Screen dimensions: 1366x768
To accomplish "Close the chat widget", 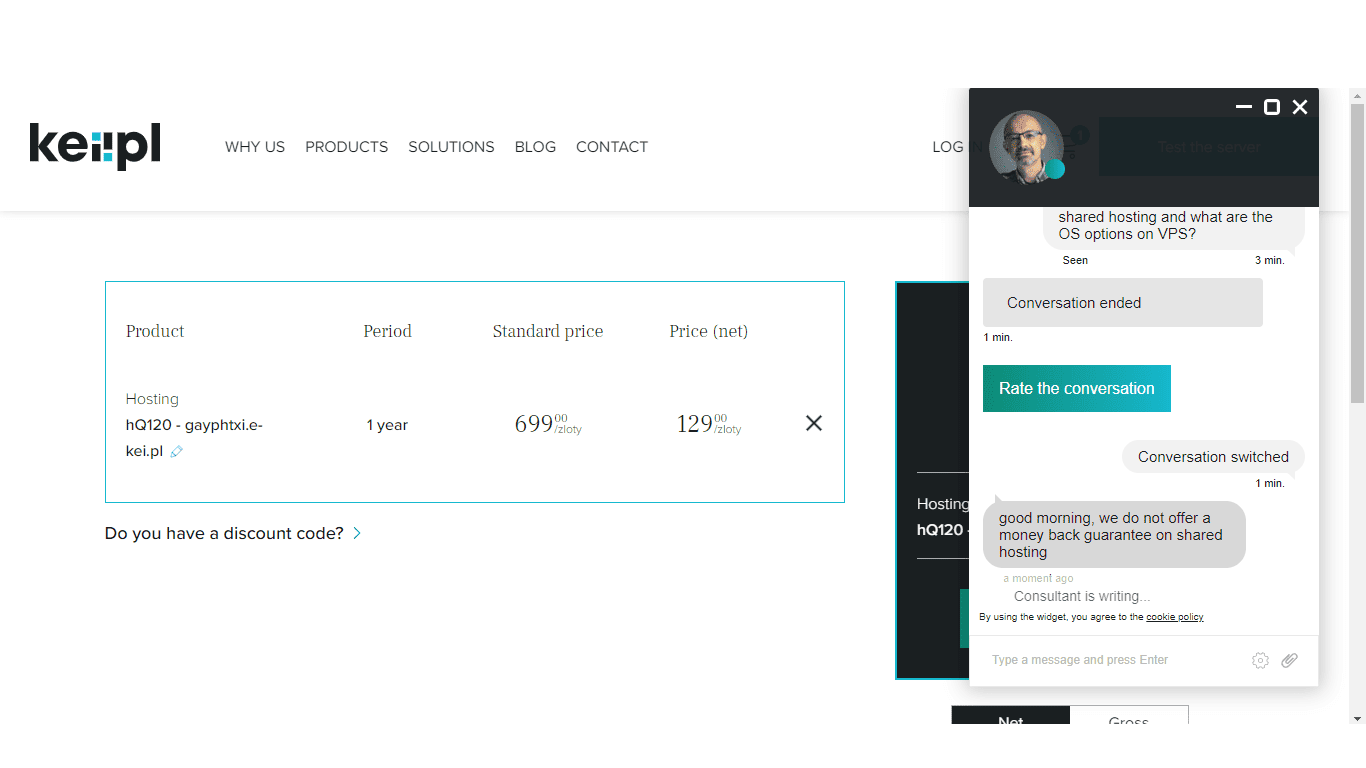I will (x=1300, y=107).
